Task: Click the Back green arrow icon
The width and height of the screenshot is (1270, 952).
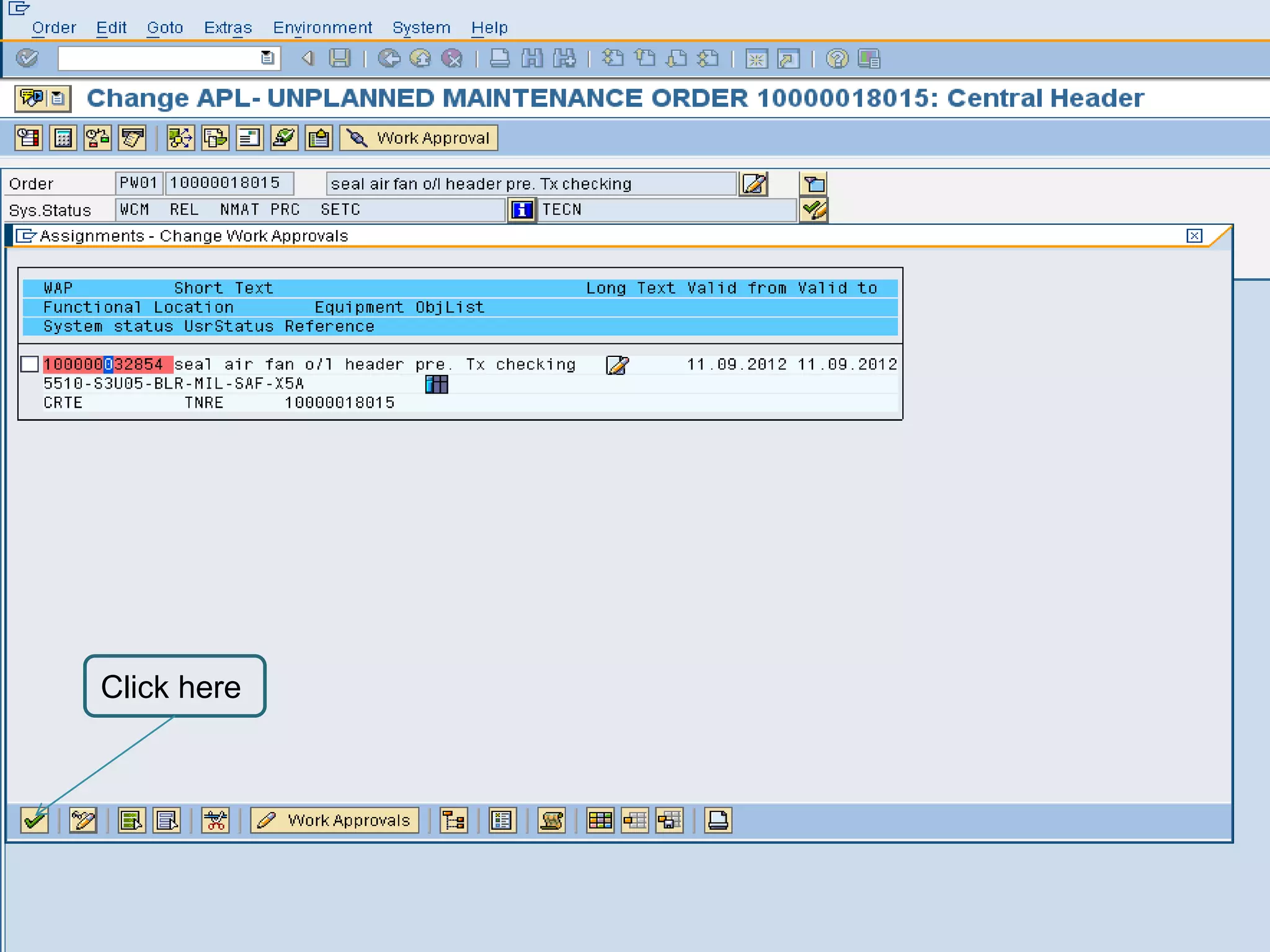Action: [389, 59]
